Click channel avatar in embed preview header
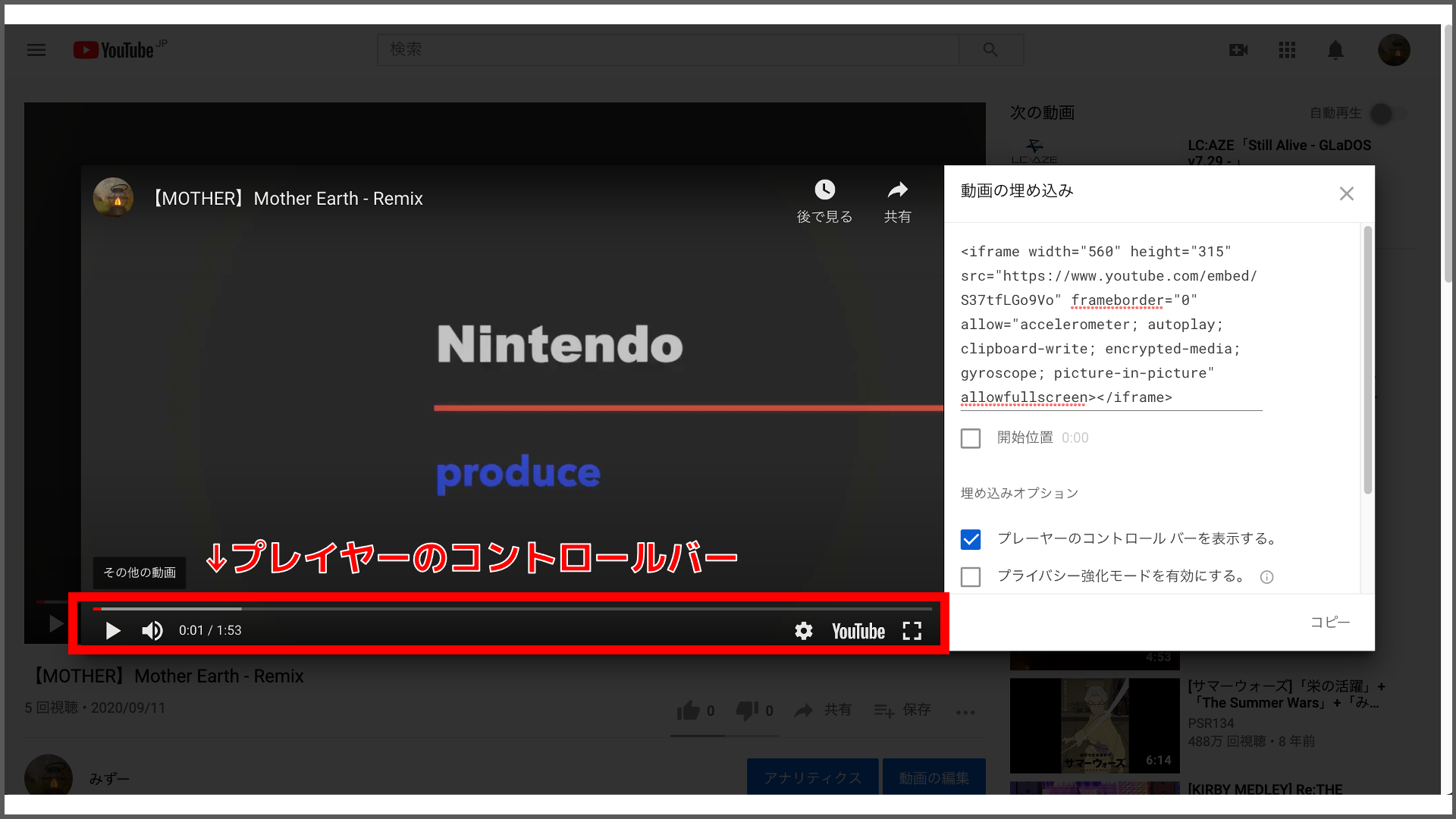 coord(113,198)
